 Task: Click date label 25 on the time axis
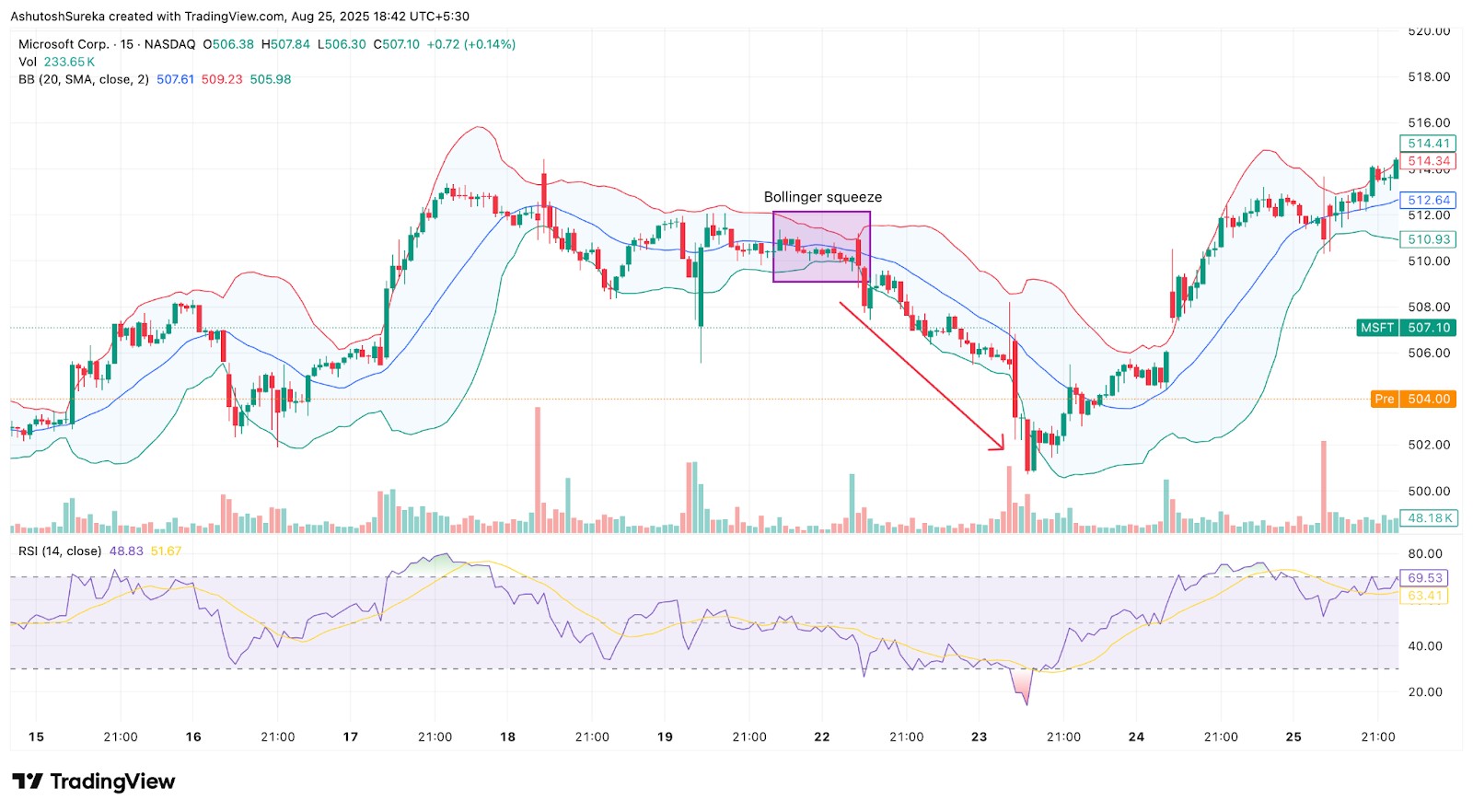(1293, 737)
